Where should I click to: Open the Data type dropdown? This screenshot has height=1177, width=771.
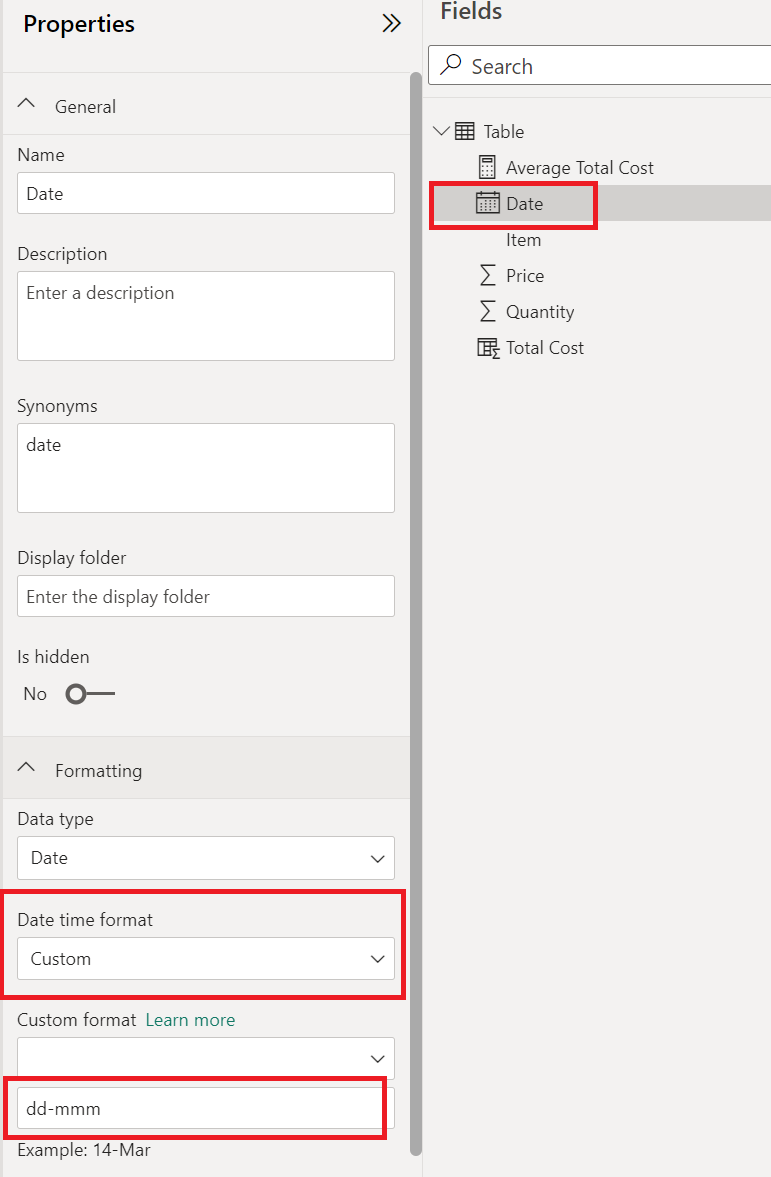click(x=206, y=858)
